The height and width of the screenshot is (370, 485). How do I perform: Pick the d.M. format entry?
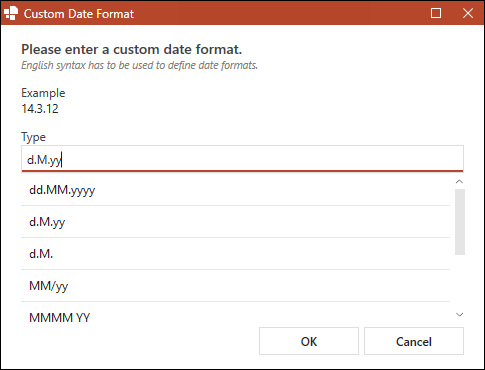pos(235,254)
